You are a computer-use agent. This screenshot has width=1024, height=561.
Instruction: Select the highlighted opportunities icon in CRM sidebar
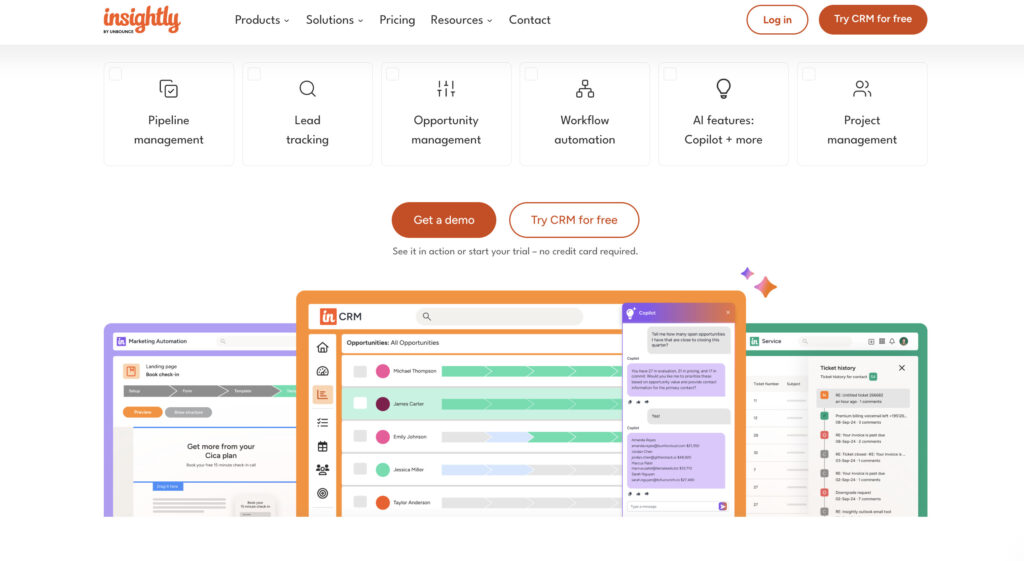click(x=323, y=394)
